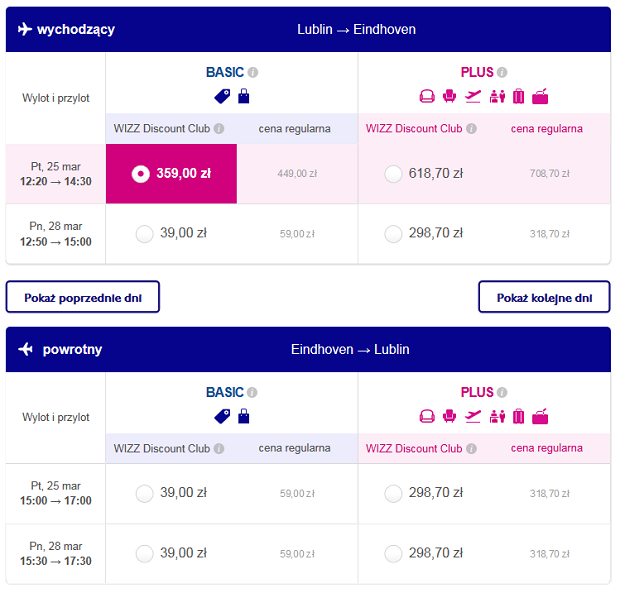The width and height of the screenshot is (620, 593).
Task: Click the handbag icon under outbound BASIC
Action: [244, 96]
